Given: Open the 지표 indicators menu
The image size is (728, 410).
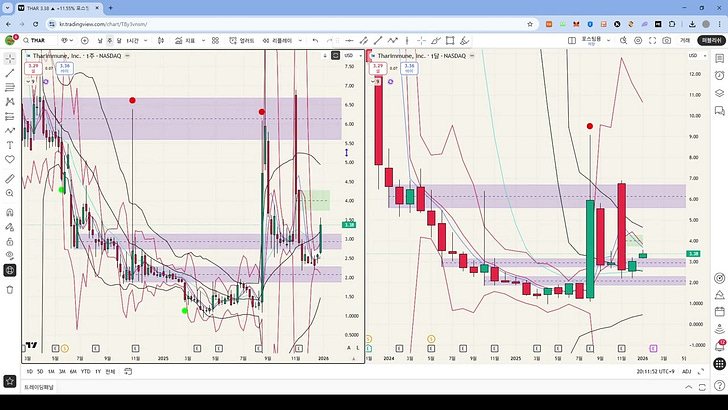Looking at the screenshot, I should [x=185, y=40].
